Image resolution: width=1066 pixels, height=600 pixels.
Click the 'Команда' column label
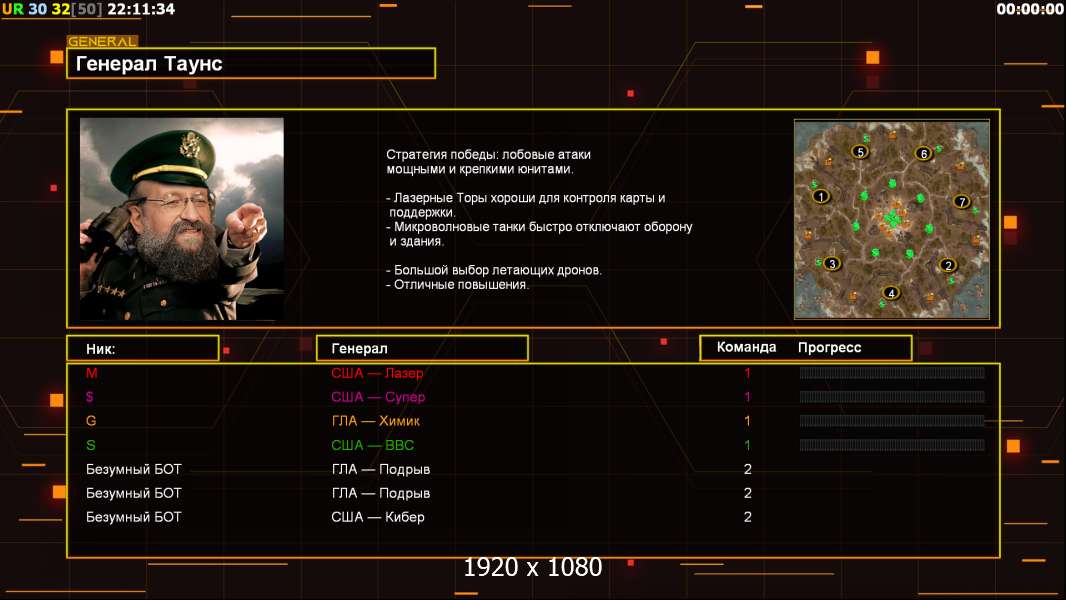[746, 348]
